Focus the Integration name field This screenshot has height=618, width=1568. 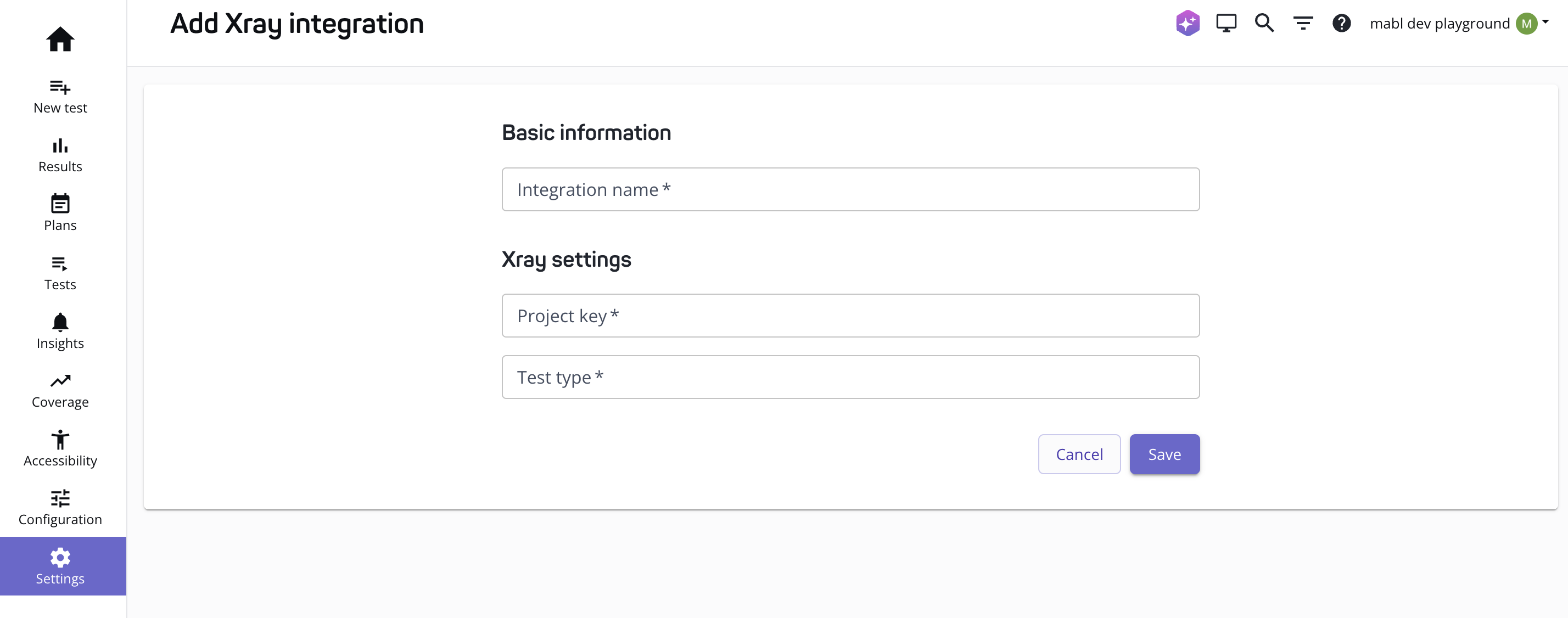coord(850,189)
